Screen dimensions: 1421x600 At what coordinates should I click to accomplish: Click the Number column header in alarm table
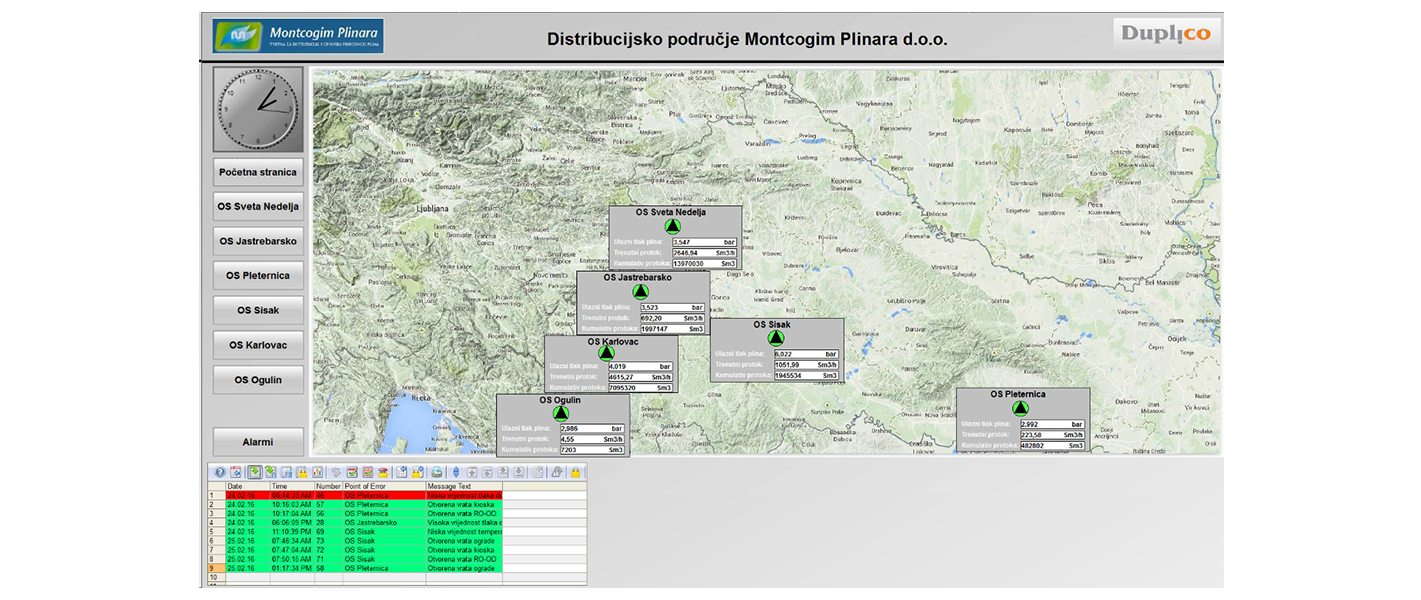click(328, 486)
